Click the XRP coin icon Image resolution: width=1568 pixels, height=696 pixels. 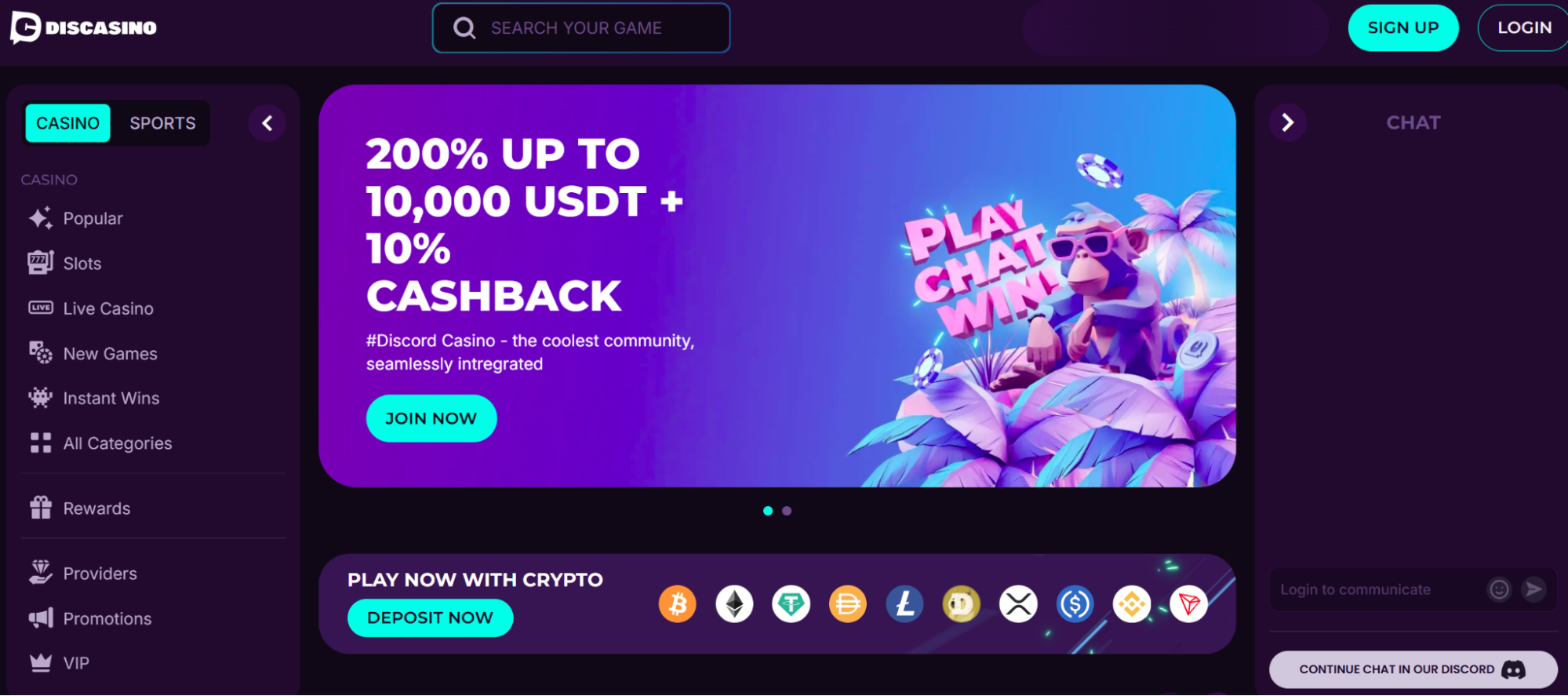(1018, 605)
